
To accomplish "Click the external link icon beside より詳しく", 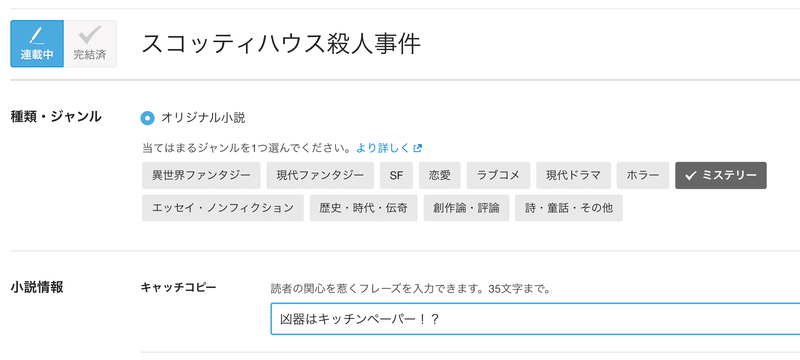I will coord(417,148).
